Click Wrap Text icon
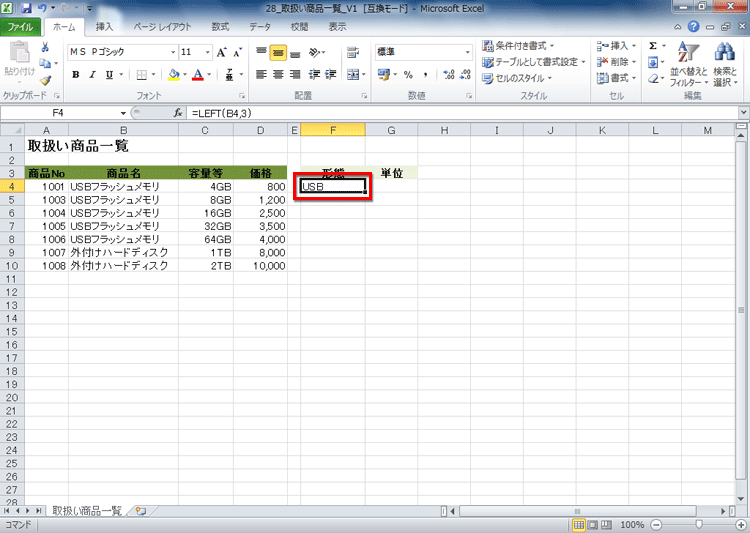The height and width of the screenshot is (533, 750). [x=353, y=52]
